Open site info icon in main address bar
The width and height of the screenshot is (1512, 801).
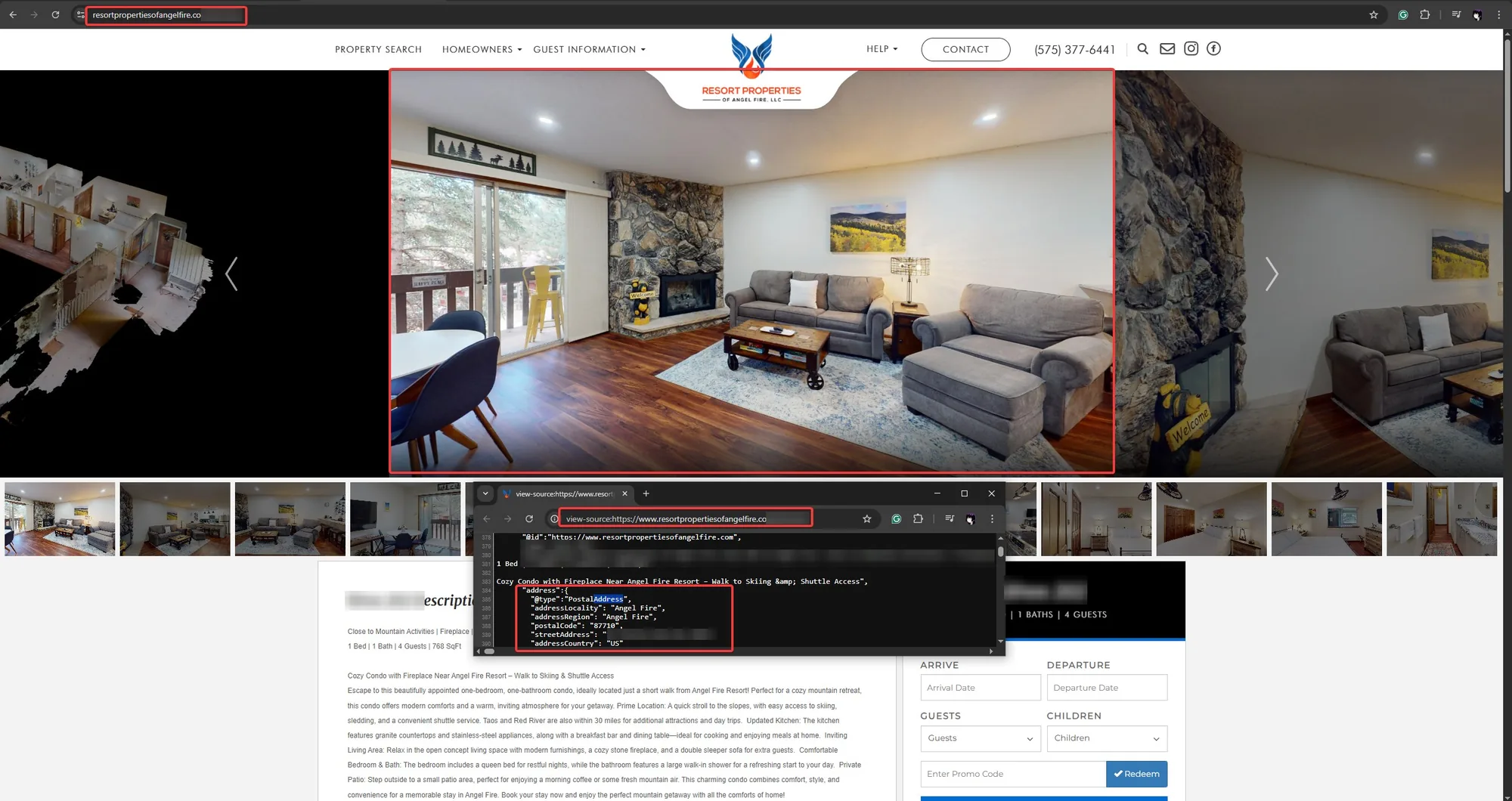[x=80, y=14]
